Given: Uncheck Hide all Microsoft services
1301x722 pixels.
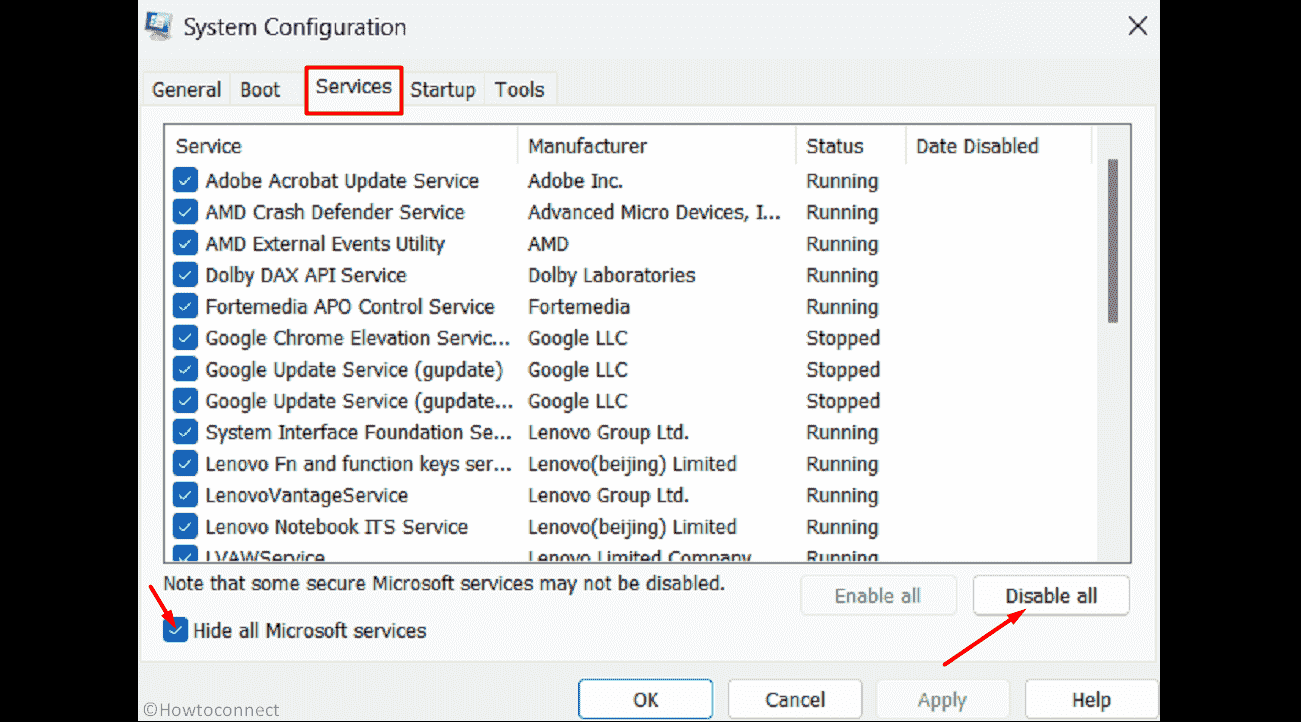Looking at the screenshot, I should pyautogui.click(x=175, y=631).
